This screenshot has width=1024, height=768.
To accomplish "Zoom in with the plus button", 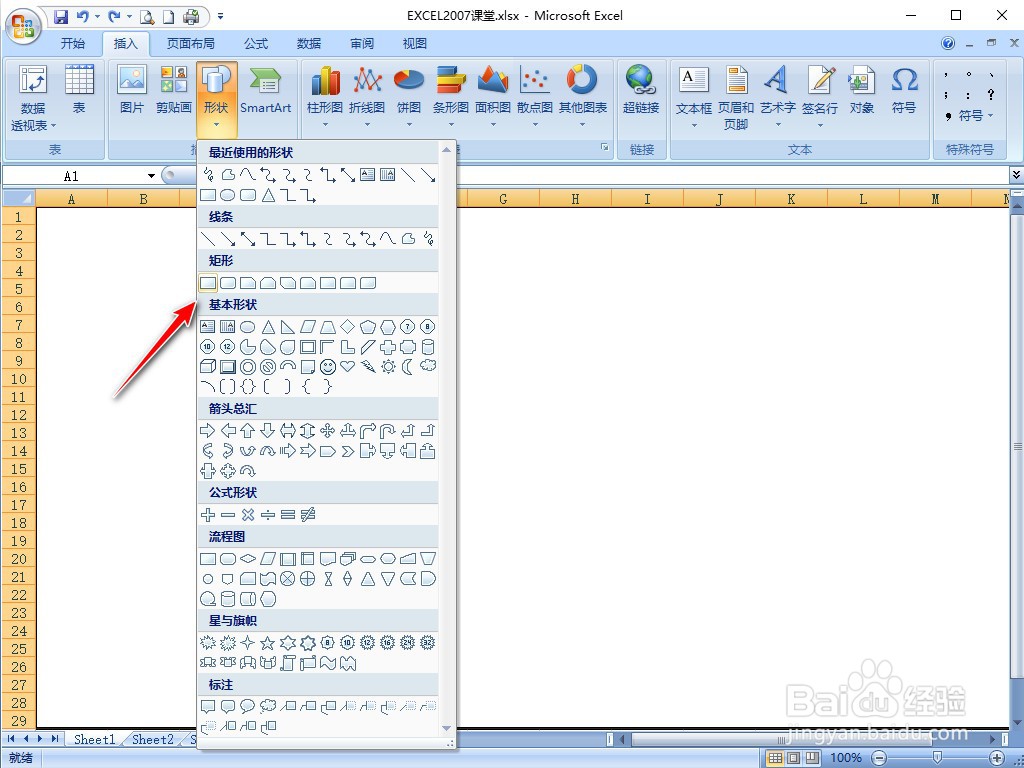I will click(x=997, y=758).
